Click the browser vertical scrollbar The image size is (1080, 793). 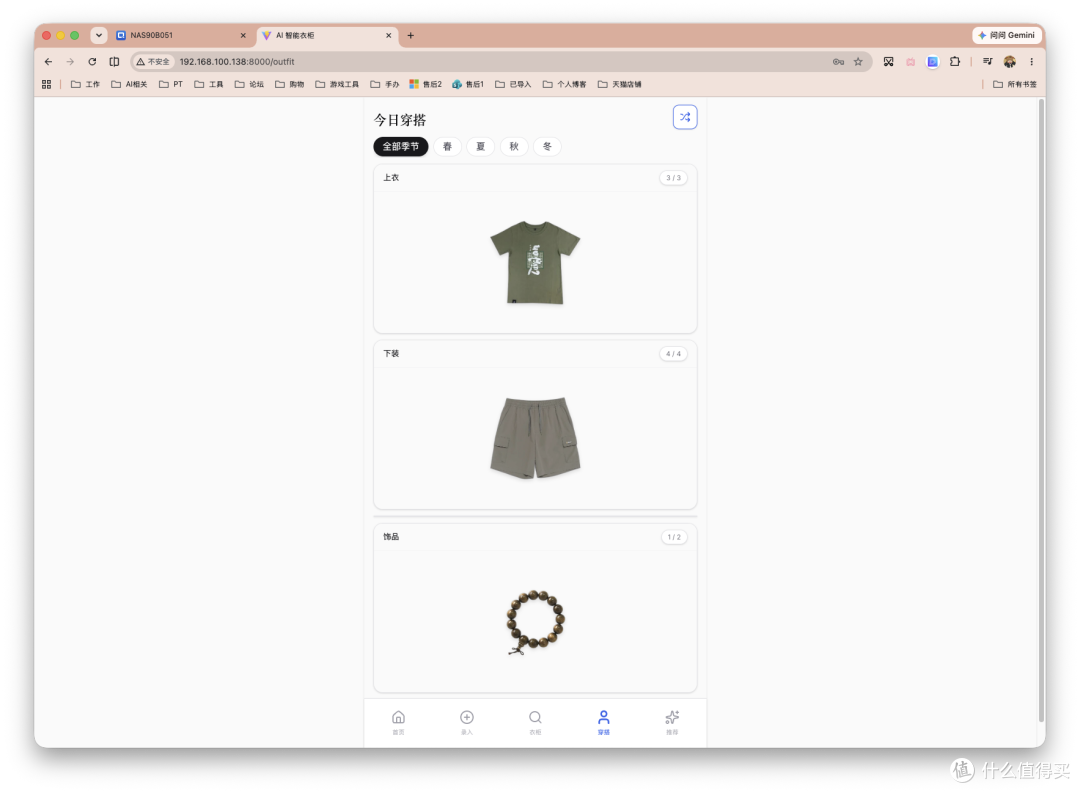pos(1041,410)
